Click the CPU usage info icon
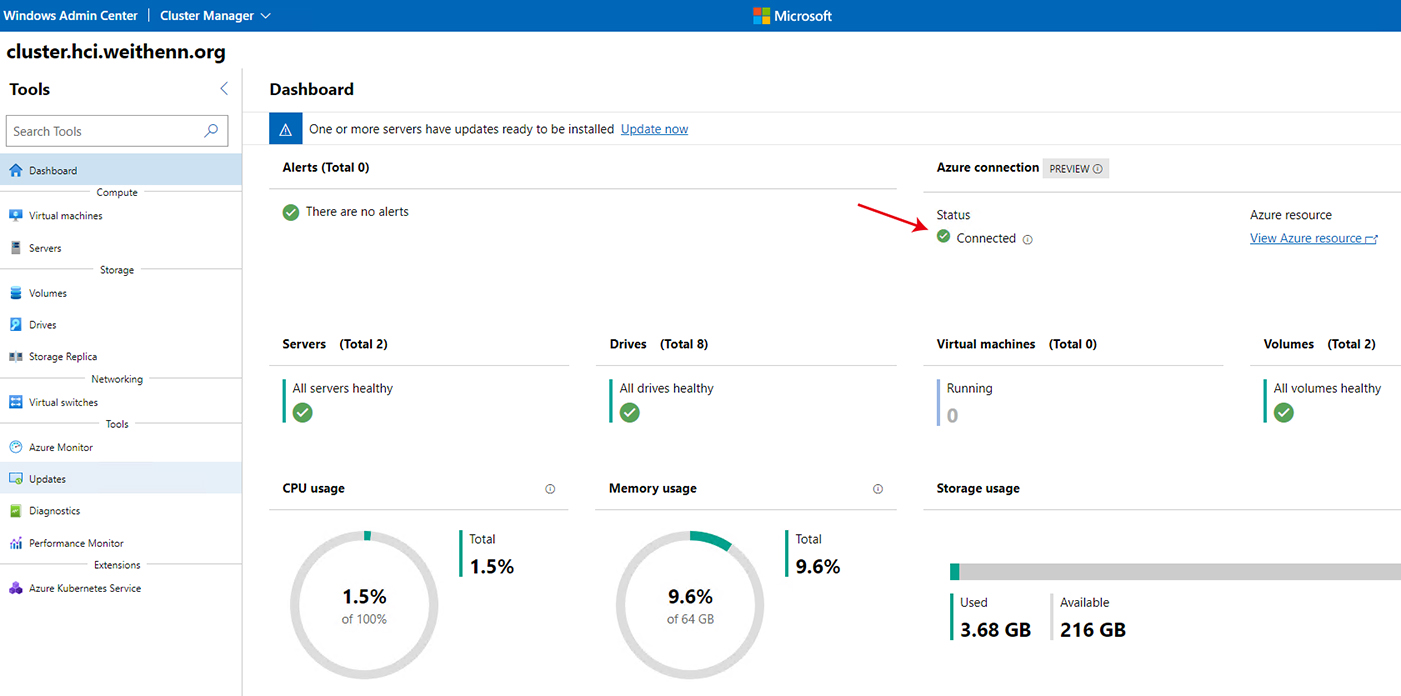 [550, 489]
